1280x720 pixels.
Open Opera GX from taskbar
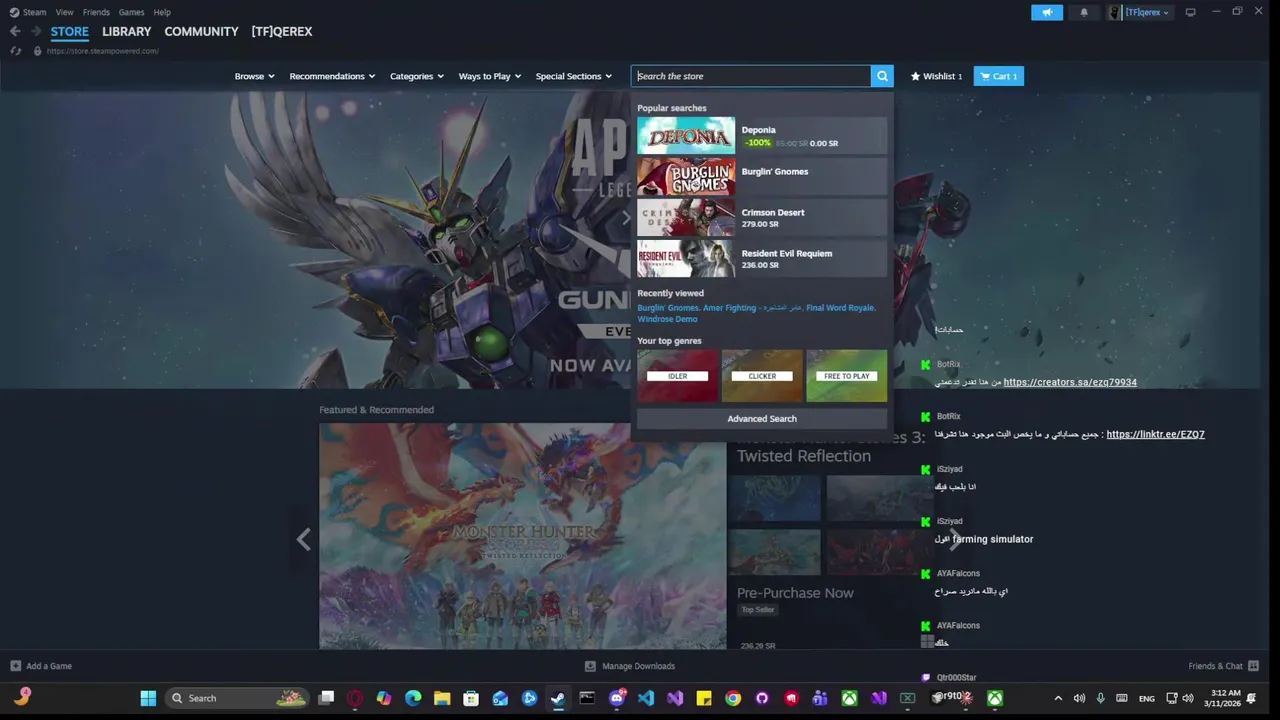point(355,698)
